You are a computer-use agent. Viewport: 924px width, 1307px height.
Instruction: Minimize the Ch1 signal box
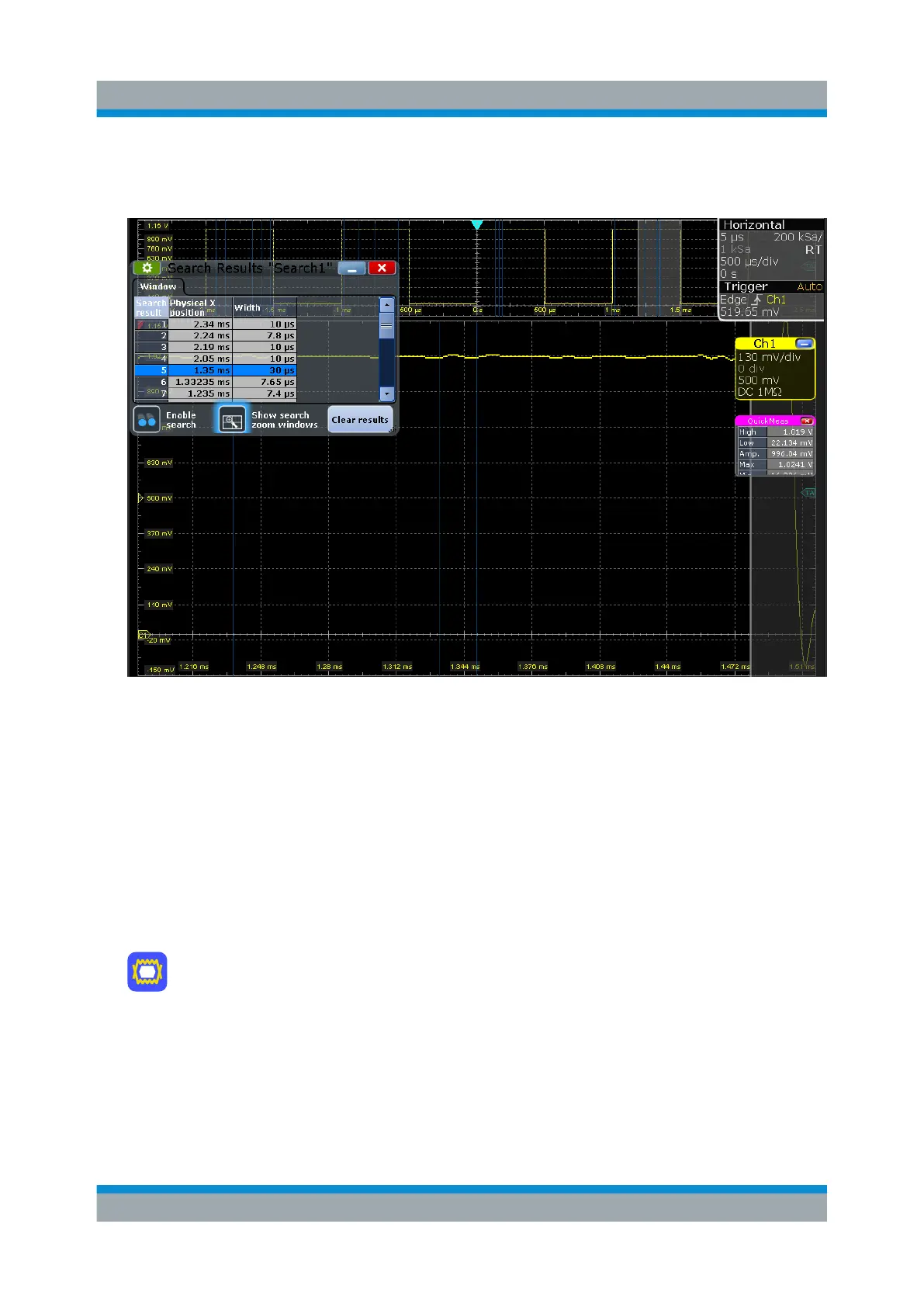pos(805,343)
